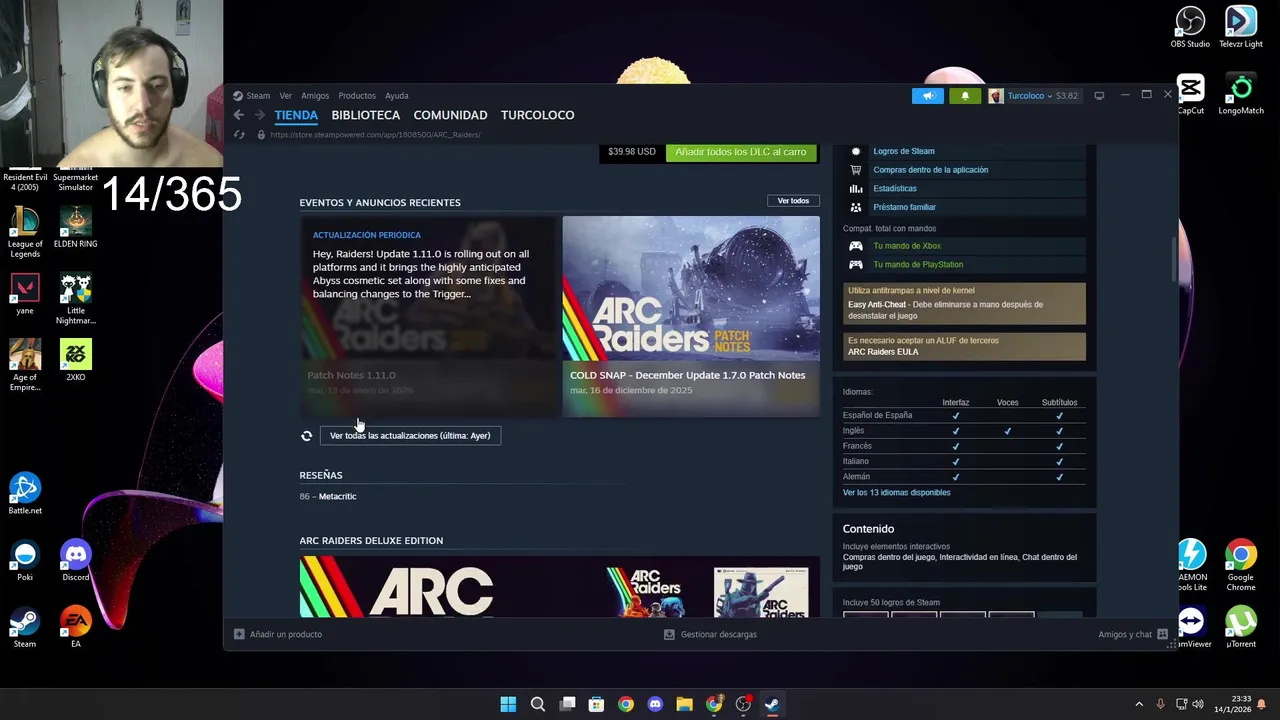Open the Ver menu

[x=286, y=96]
